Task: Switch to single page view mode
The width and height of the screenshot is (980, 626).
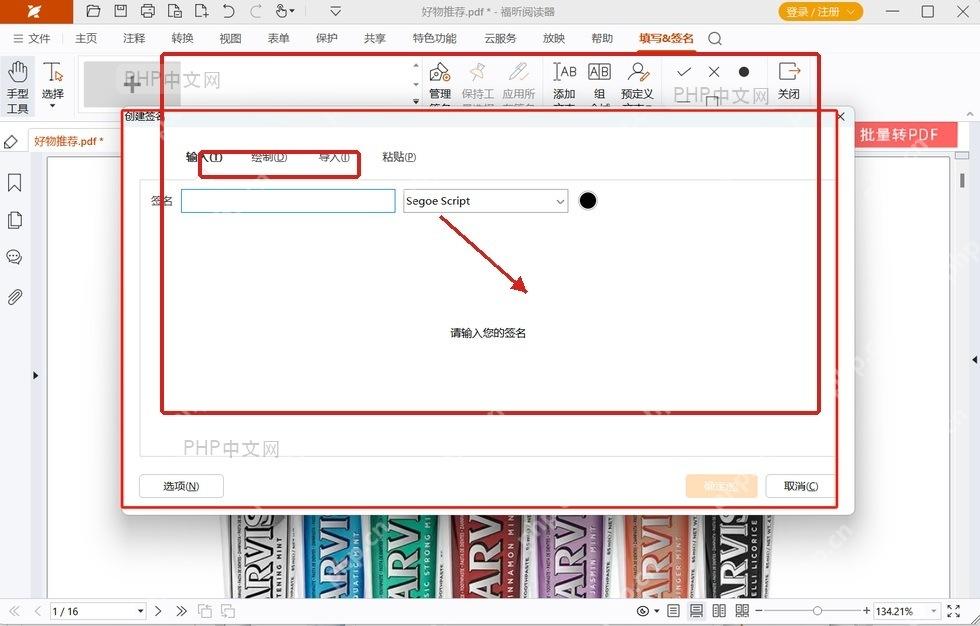Action: [673, 611]
